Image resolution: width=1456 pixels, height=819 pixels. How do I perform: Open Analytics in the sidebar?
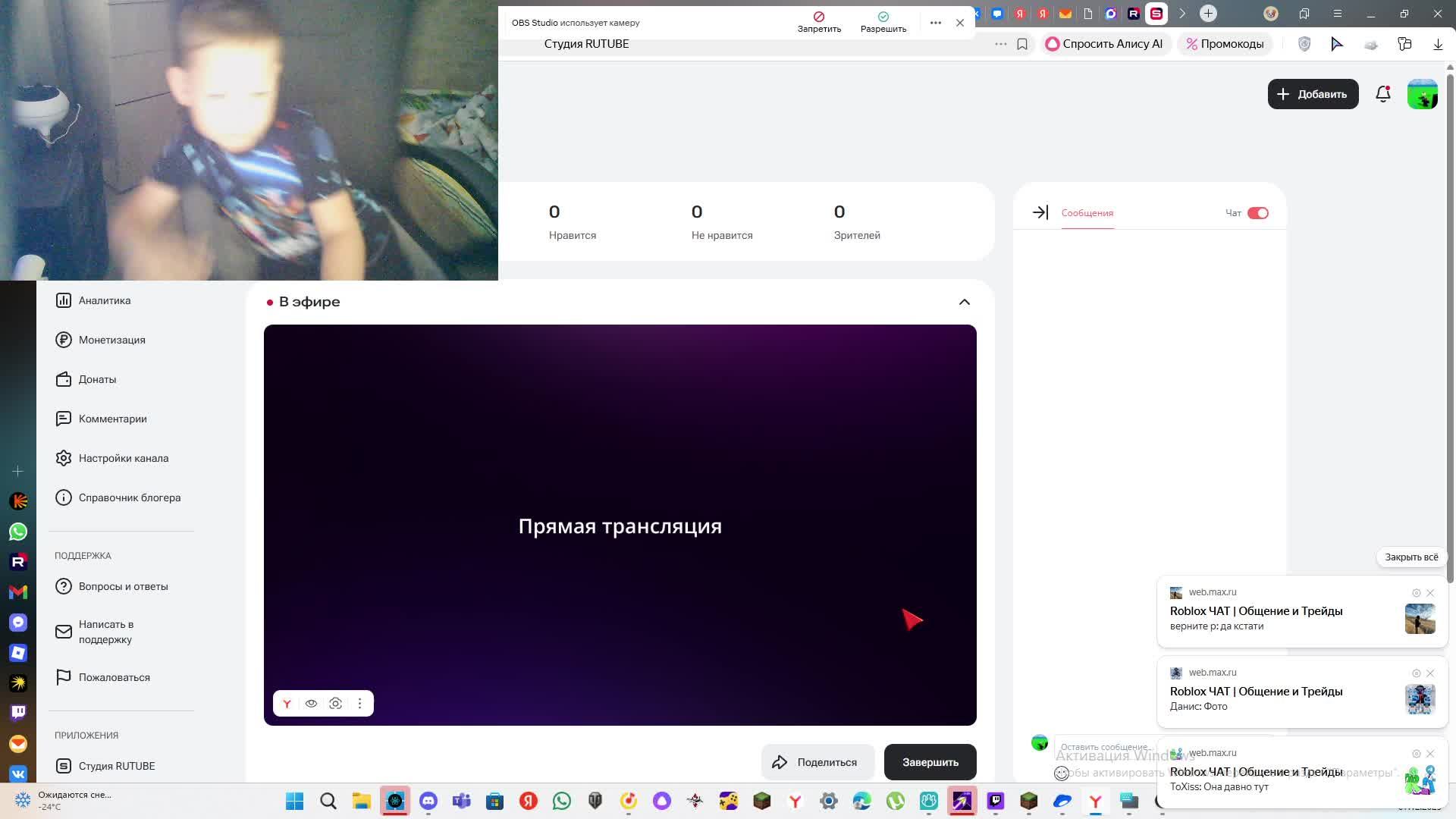pos(105,300)
